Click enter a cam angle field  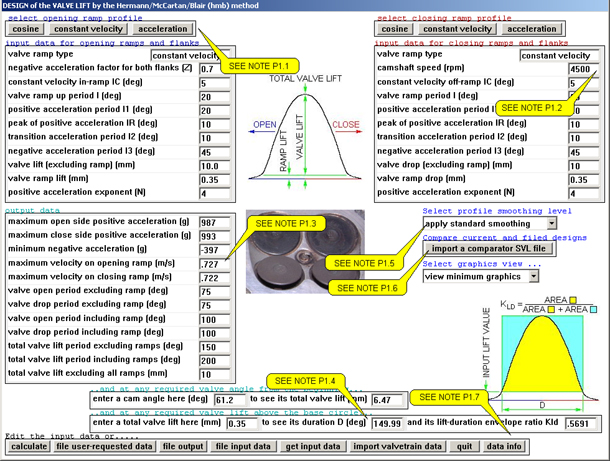click(230, 400)
